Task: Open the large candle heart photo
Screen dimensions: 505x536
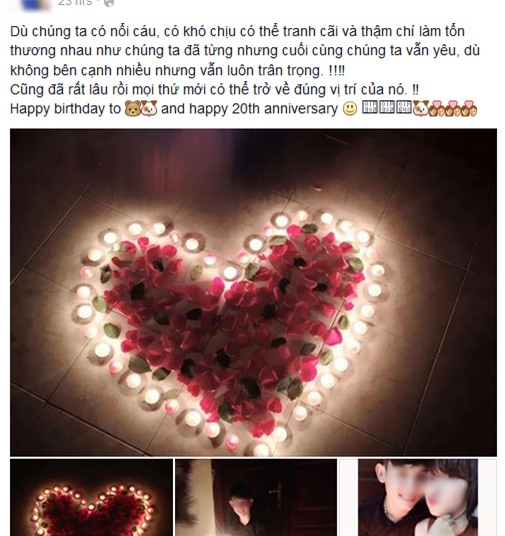Action: point(253,293)
